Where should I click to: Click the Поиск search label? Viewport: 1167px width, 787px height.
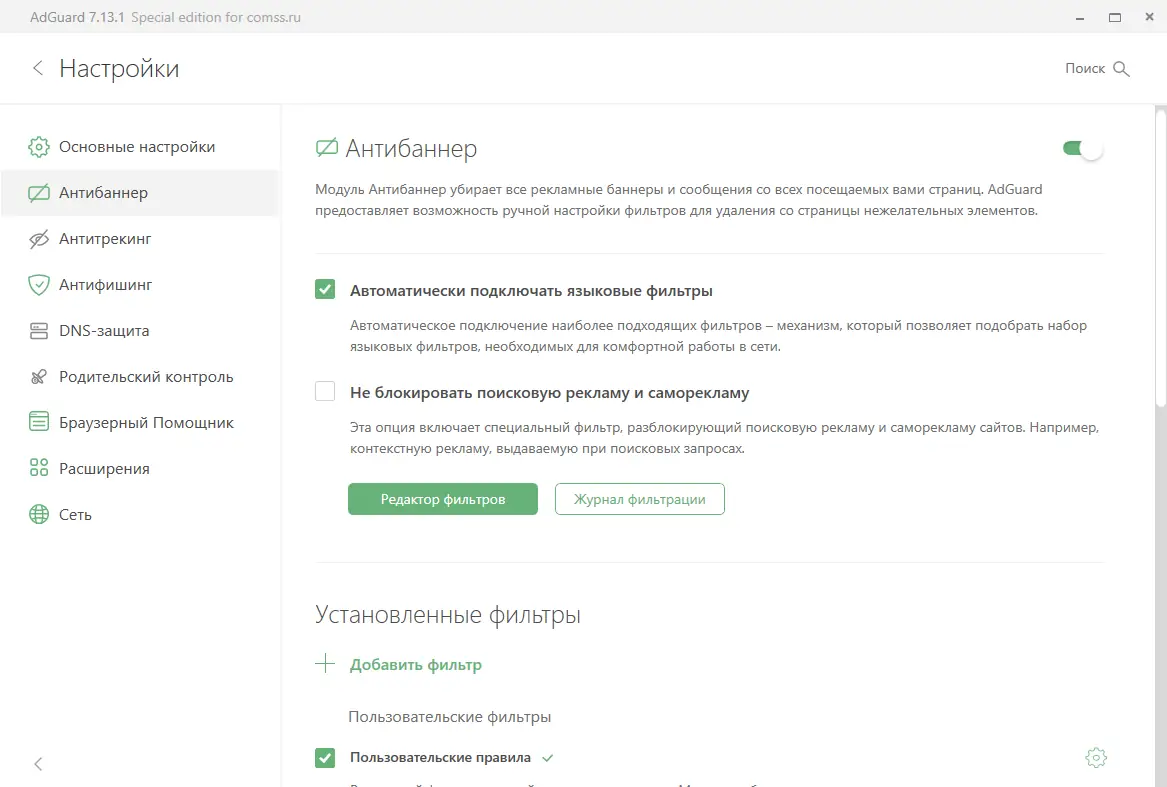(1084, 68)
